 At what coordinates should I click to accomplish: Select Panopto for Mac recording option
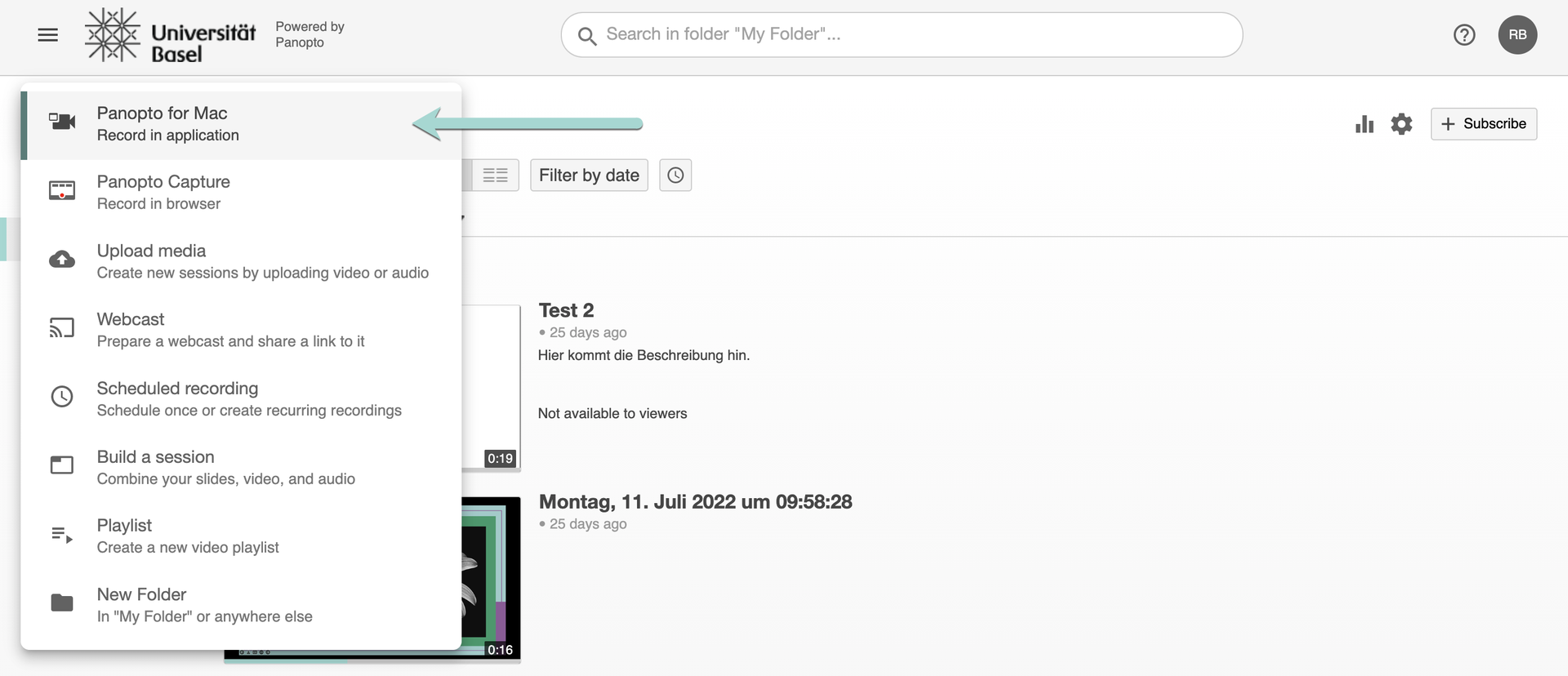(241, 124)
